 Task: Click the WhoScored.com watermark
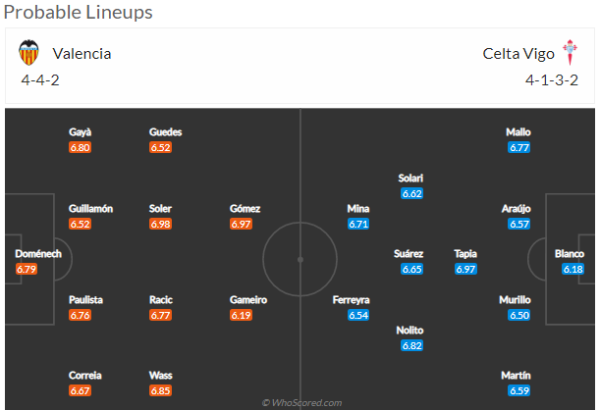302,403
